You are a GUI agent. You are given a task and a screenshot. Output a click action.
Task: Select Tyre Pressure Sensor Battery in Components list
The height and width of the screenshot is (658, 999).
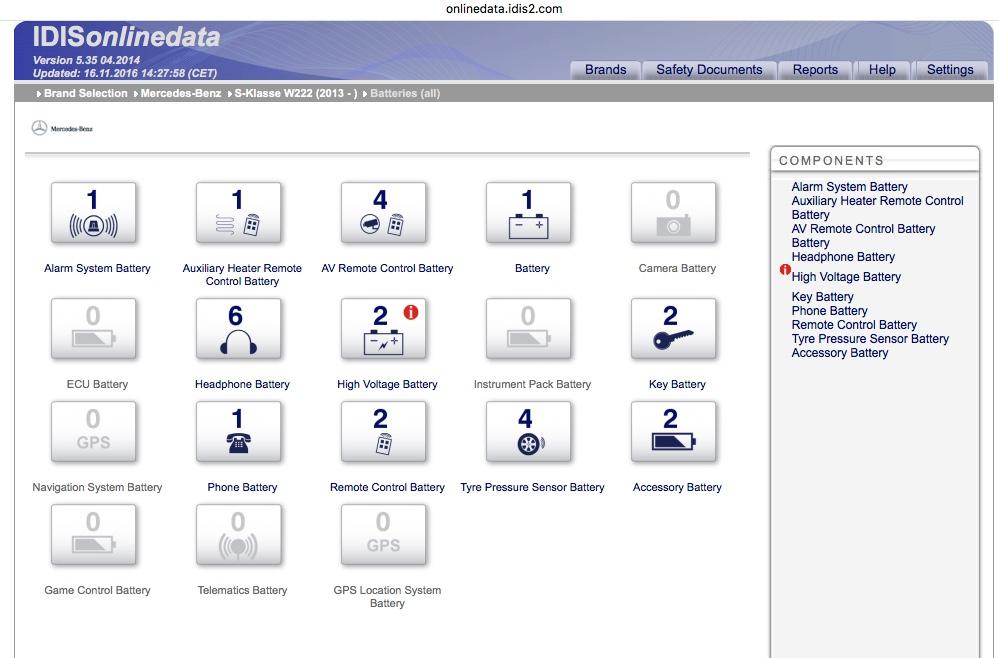click(x=870, y=339)
